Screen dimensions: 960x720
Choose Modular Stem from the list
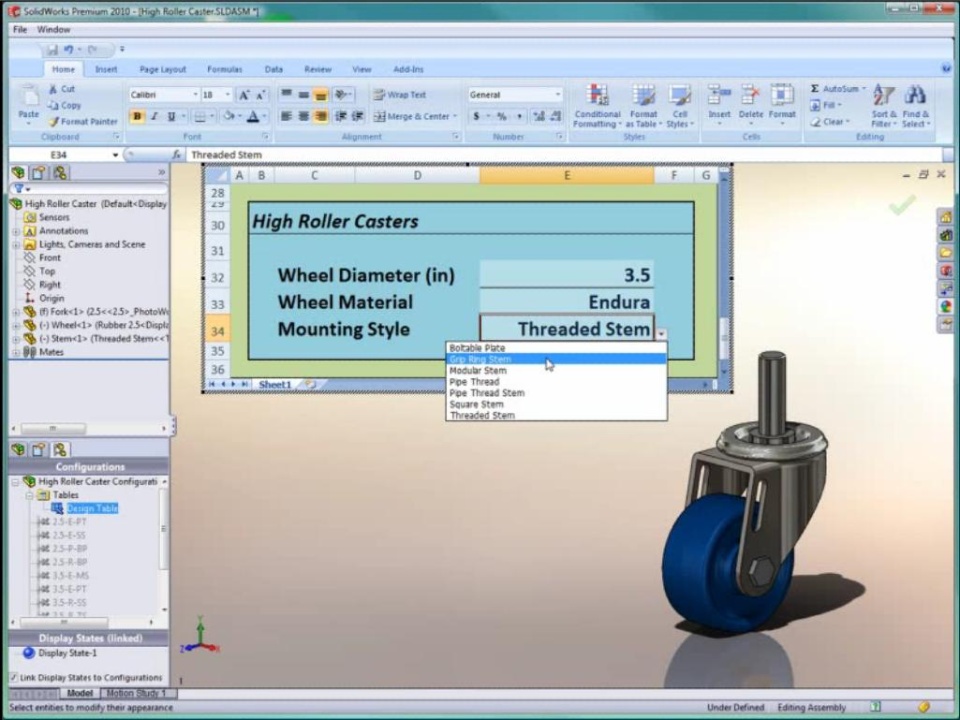pos(556,370)
